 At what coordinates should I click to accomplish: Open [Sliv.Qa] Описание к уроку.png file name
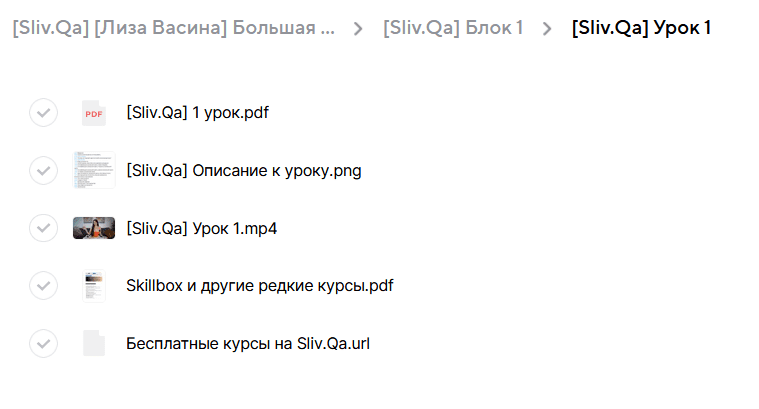tap(243, 171)
